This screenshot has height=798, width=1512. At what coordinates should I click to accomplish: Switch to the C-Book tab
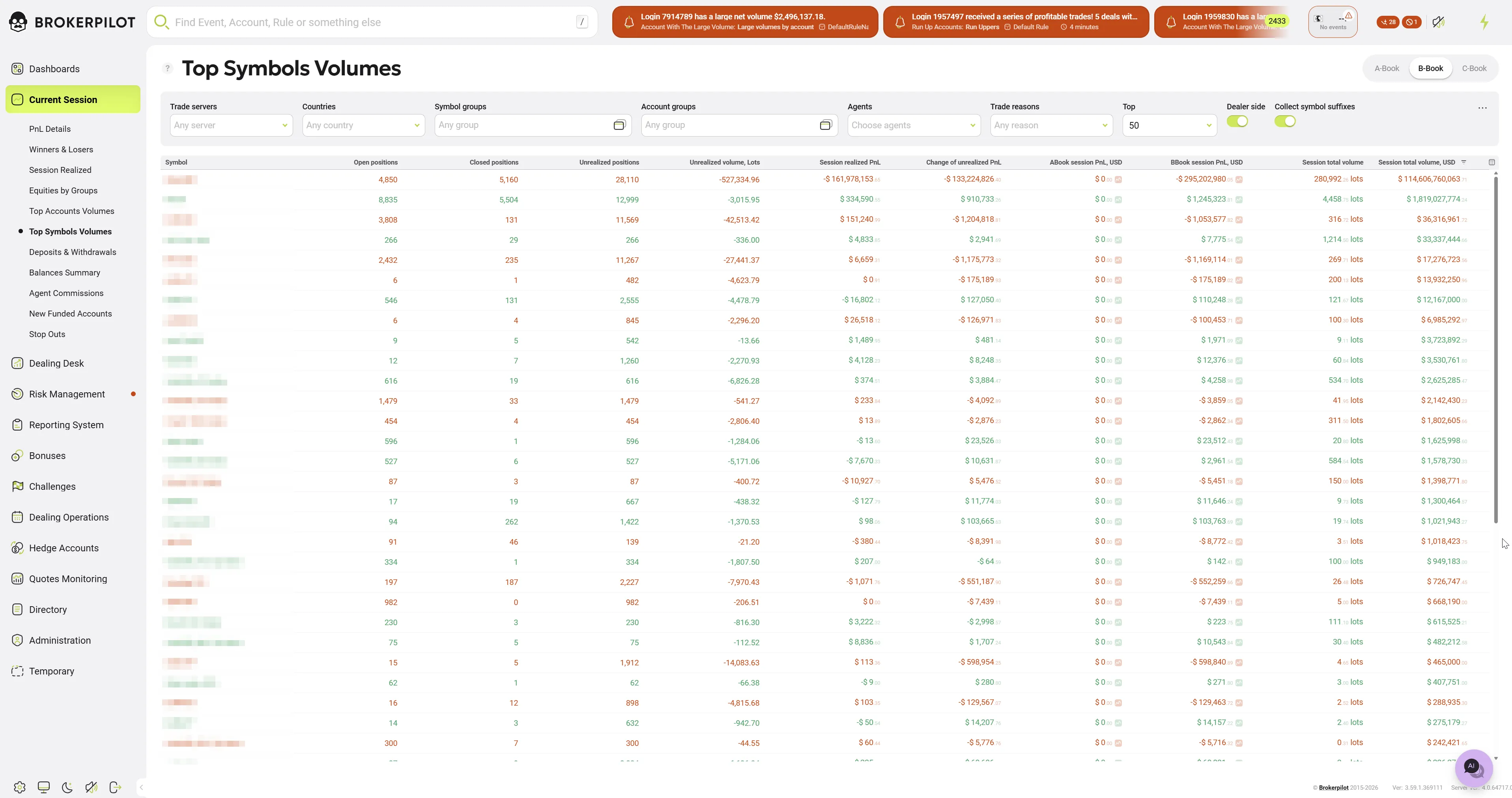click(1474, 69)
